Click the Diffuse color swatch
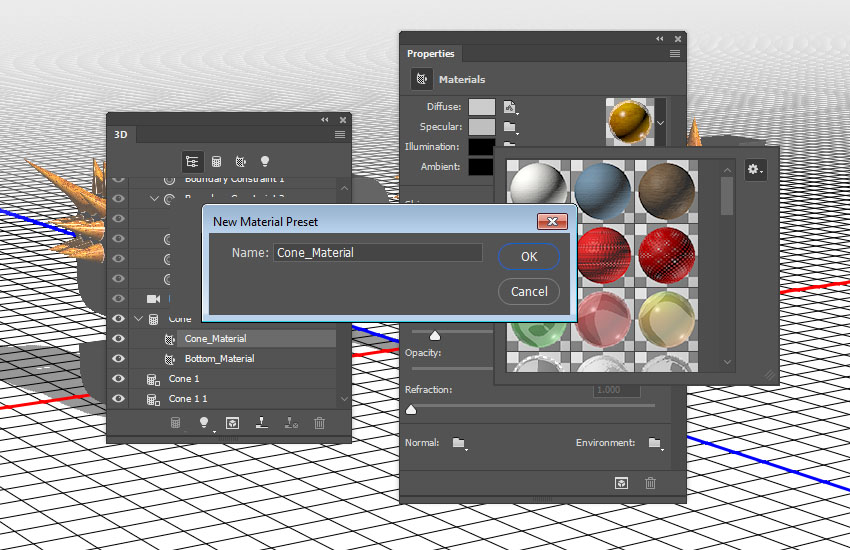Image resolution: width=850 pixels, height=551 pixels. pyautogui.click(x=482, y=107)
